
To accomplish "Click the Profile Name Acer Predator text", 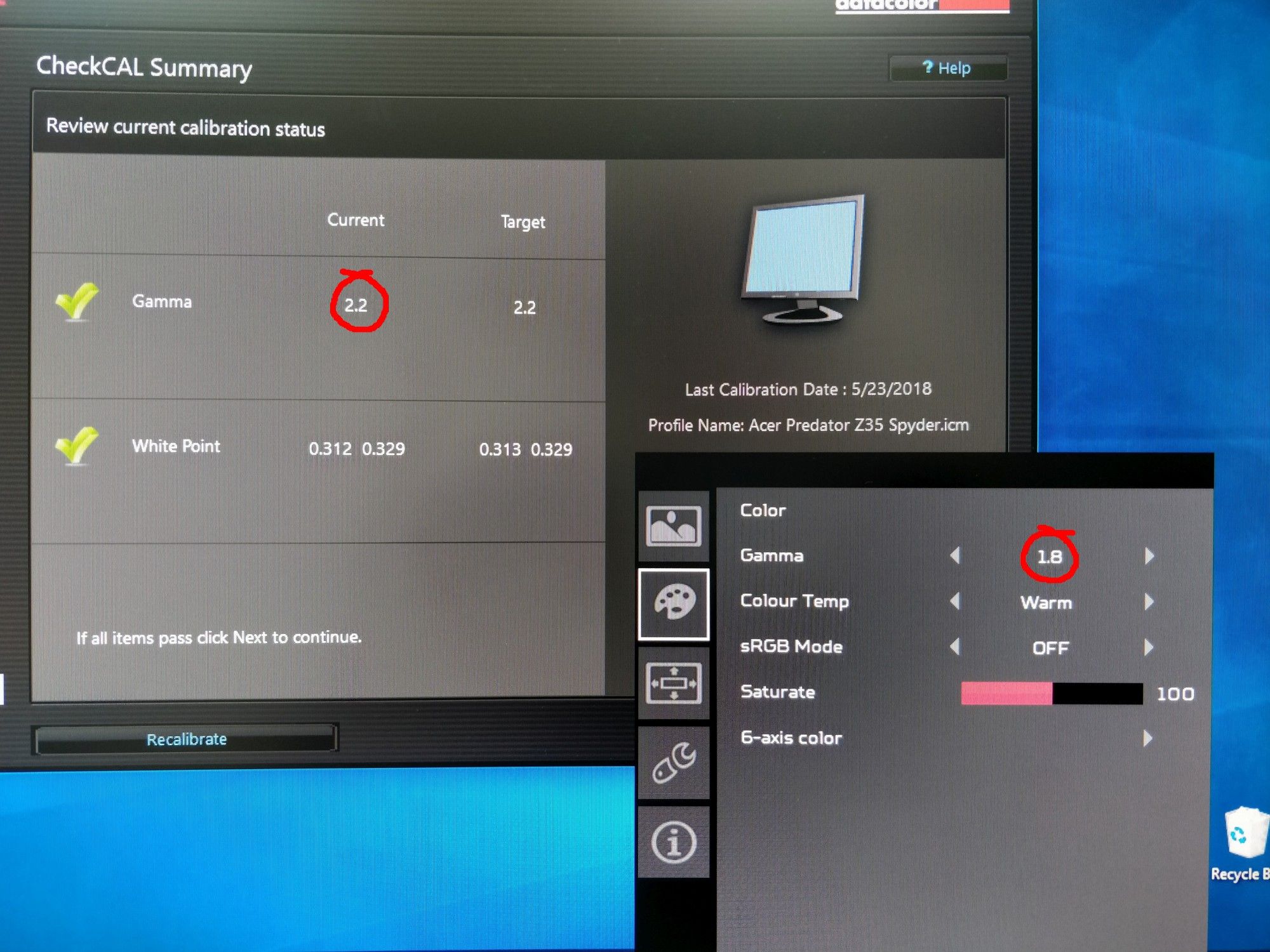I will tap(808, 425).
